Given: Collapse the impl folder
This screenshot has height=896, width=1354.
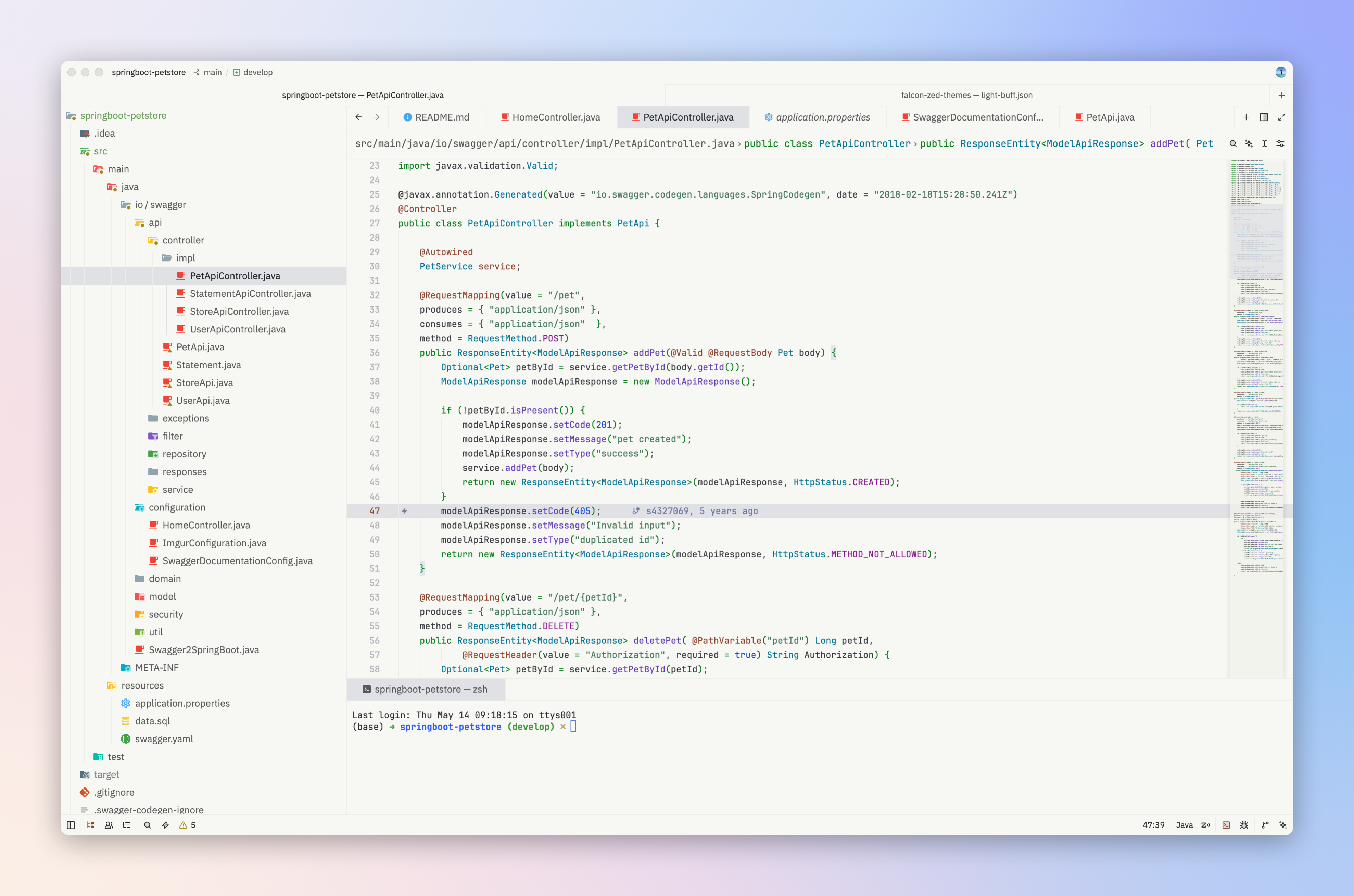Looking at the screenshot, I should [185, 258].
